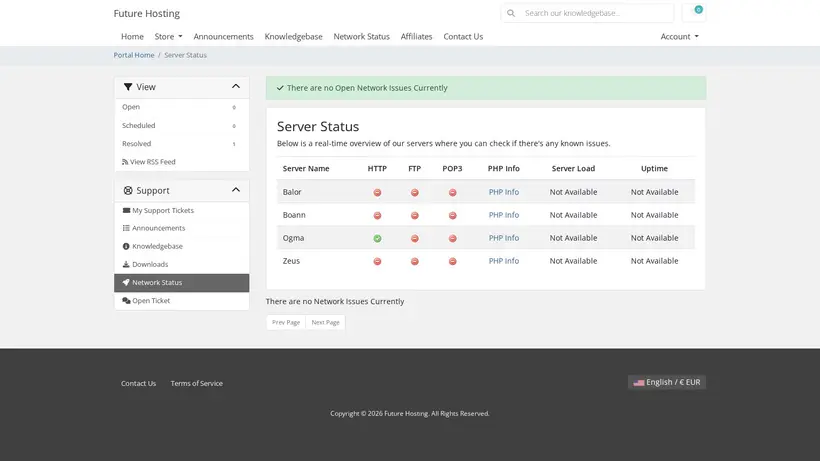
Task: Click the Server Status heading
Action: tap(318, 126)
